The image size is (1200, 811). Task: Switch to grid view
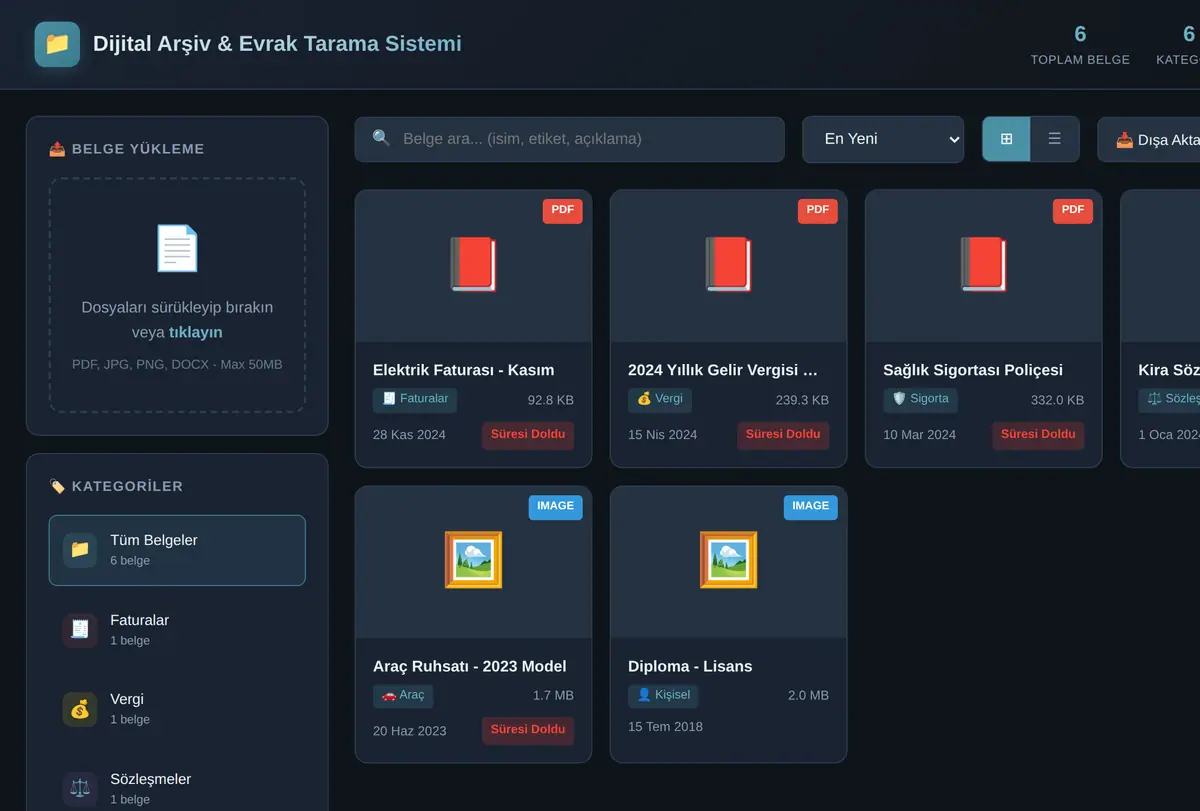(x=1007, y=139)
